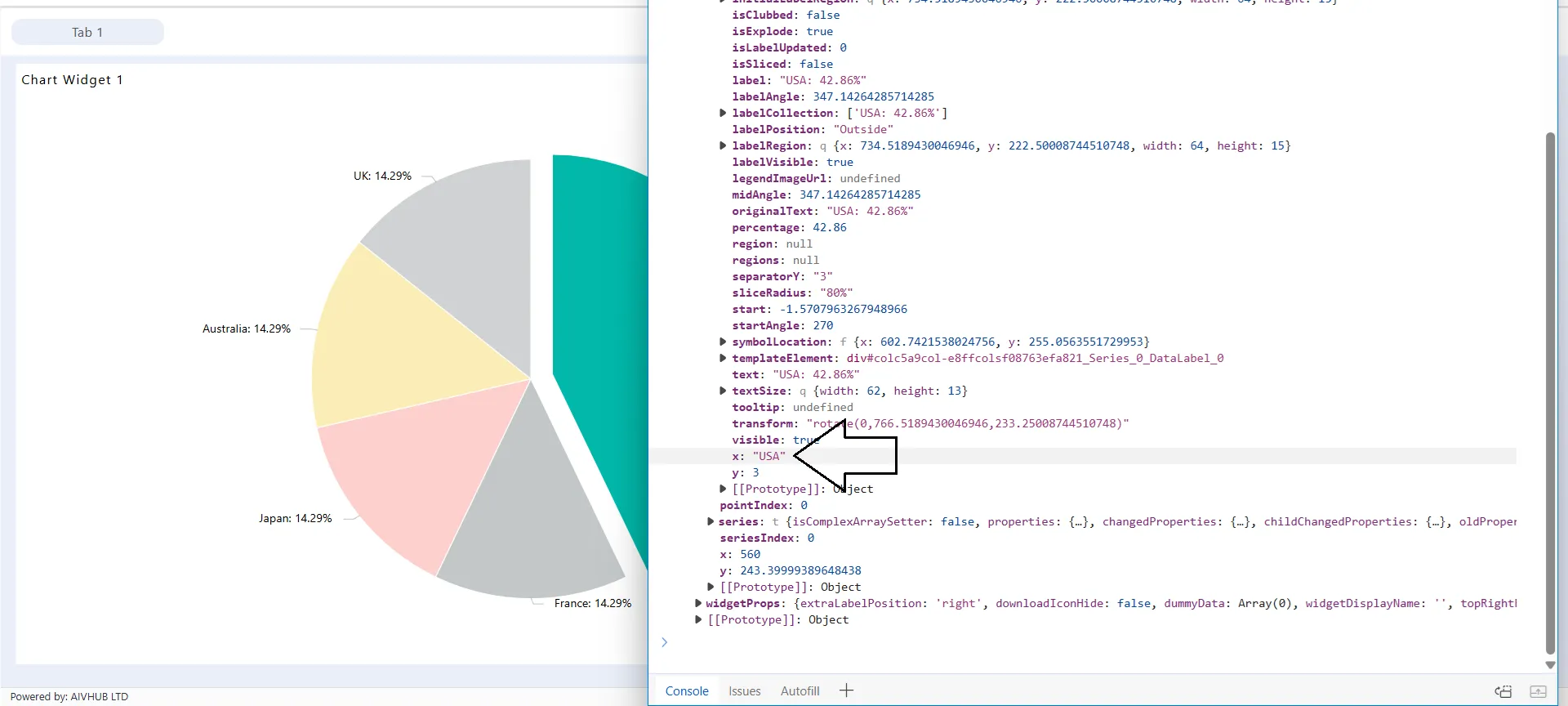Expand the [[Prototype]] entry below y: 3
Image resolution: width=1568 pixels, height=706 pixels.
click(723, 489)
